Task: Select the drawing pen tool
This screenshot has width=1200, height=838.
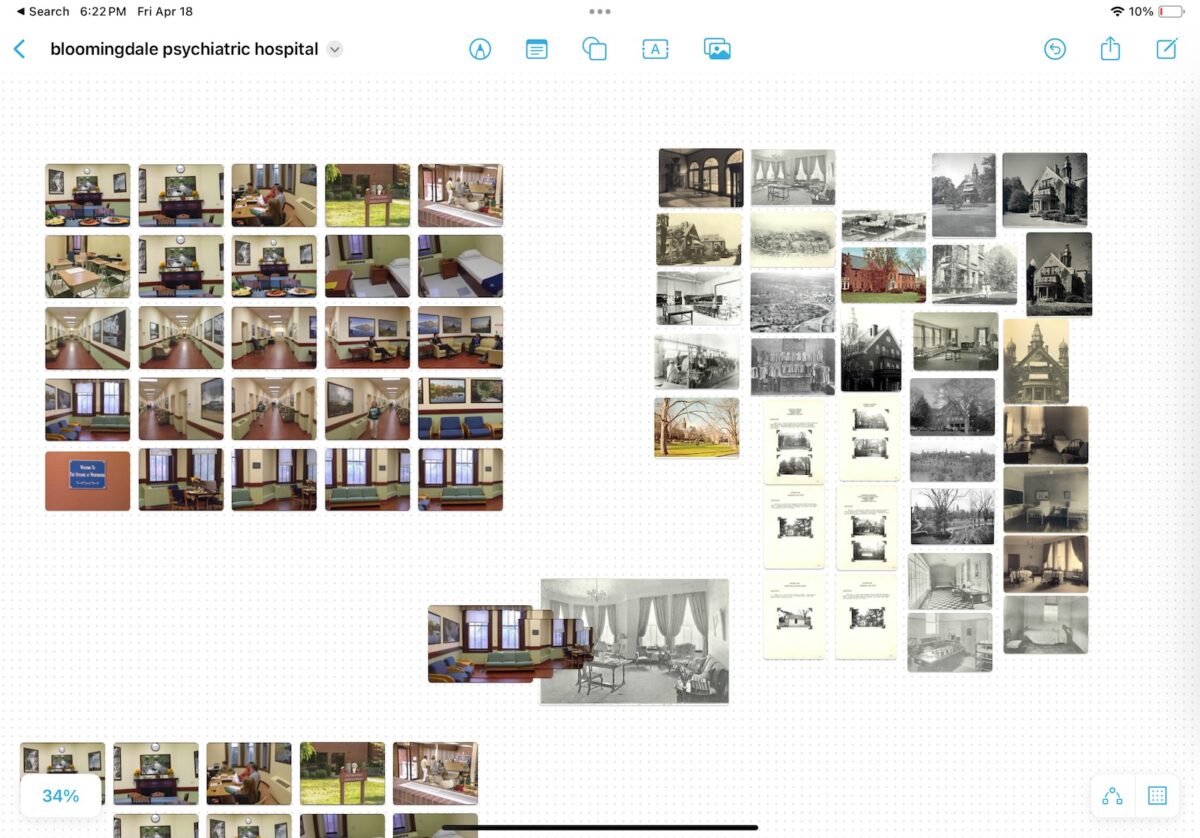Action: point(480,49)
